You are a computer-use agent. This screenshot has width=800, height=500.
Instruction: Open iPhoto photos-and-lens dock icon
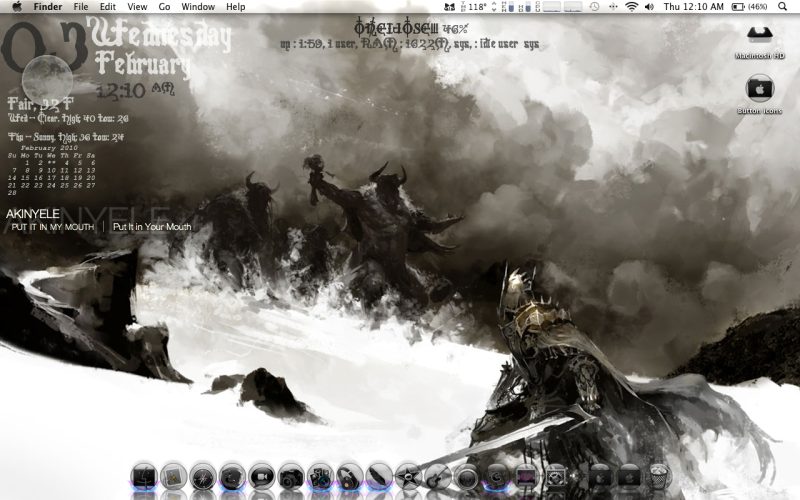[x=320, y=478]
